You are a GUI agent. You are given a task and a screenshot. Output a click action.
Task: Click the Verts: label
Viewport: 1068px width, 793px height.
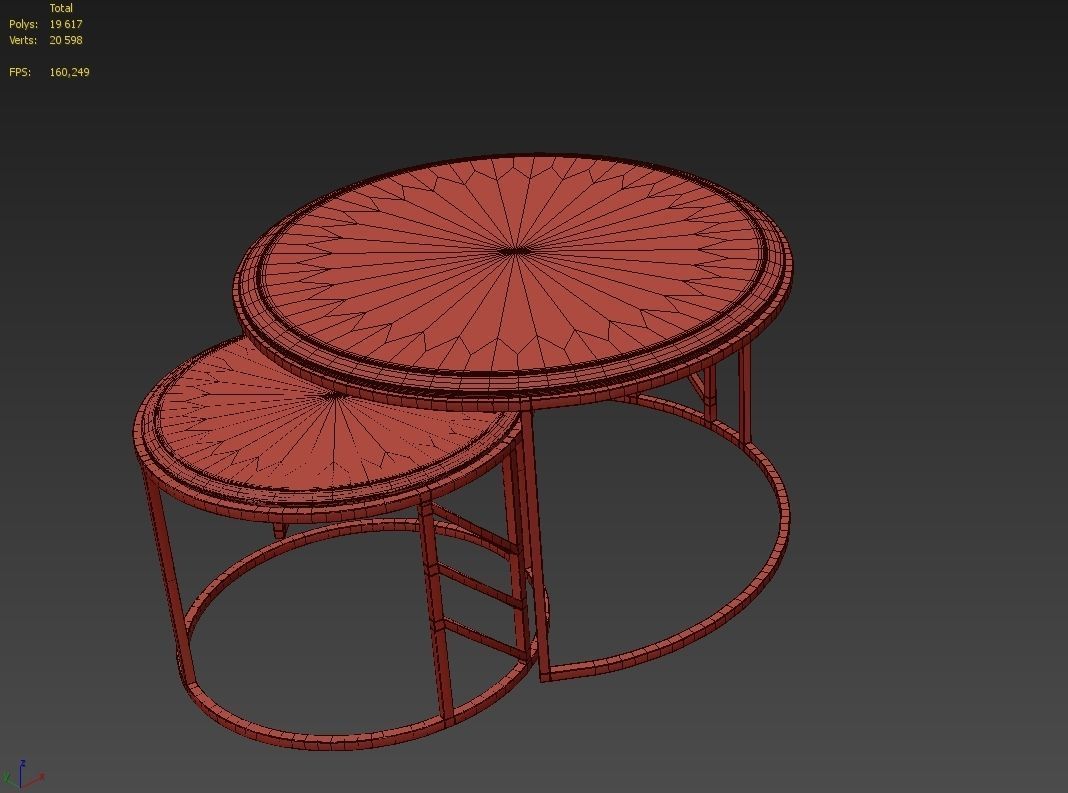23,40
